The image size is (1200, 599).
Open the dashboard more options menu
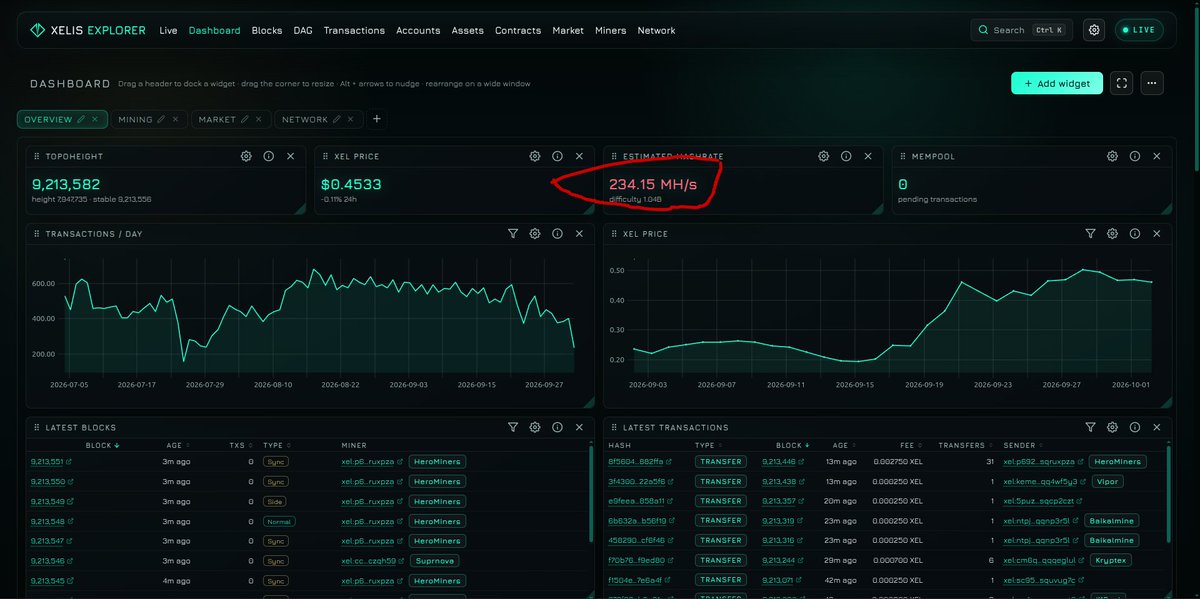tap(1153, 84)
